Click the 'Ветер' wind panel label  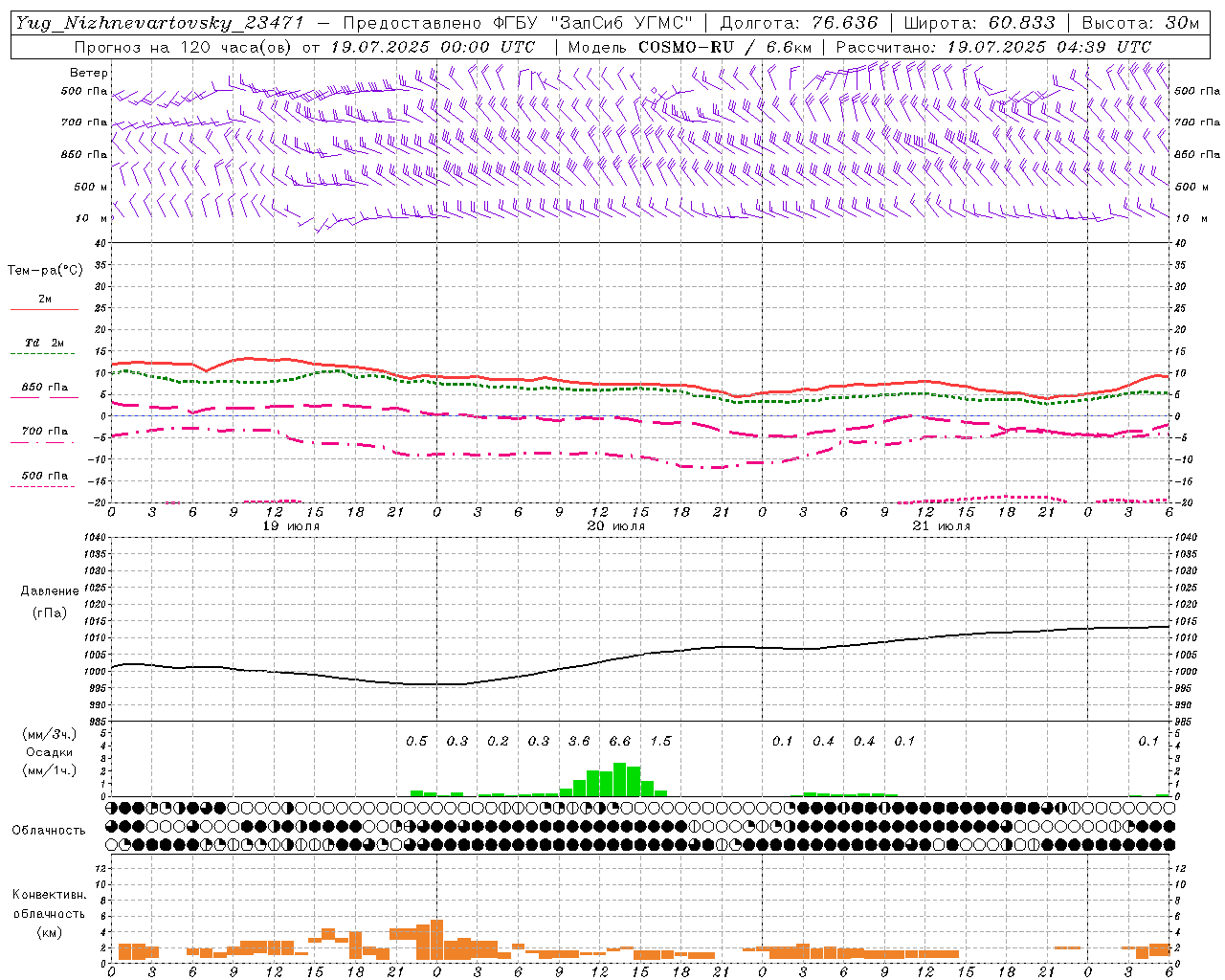89,73
